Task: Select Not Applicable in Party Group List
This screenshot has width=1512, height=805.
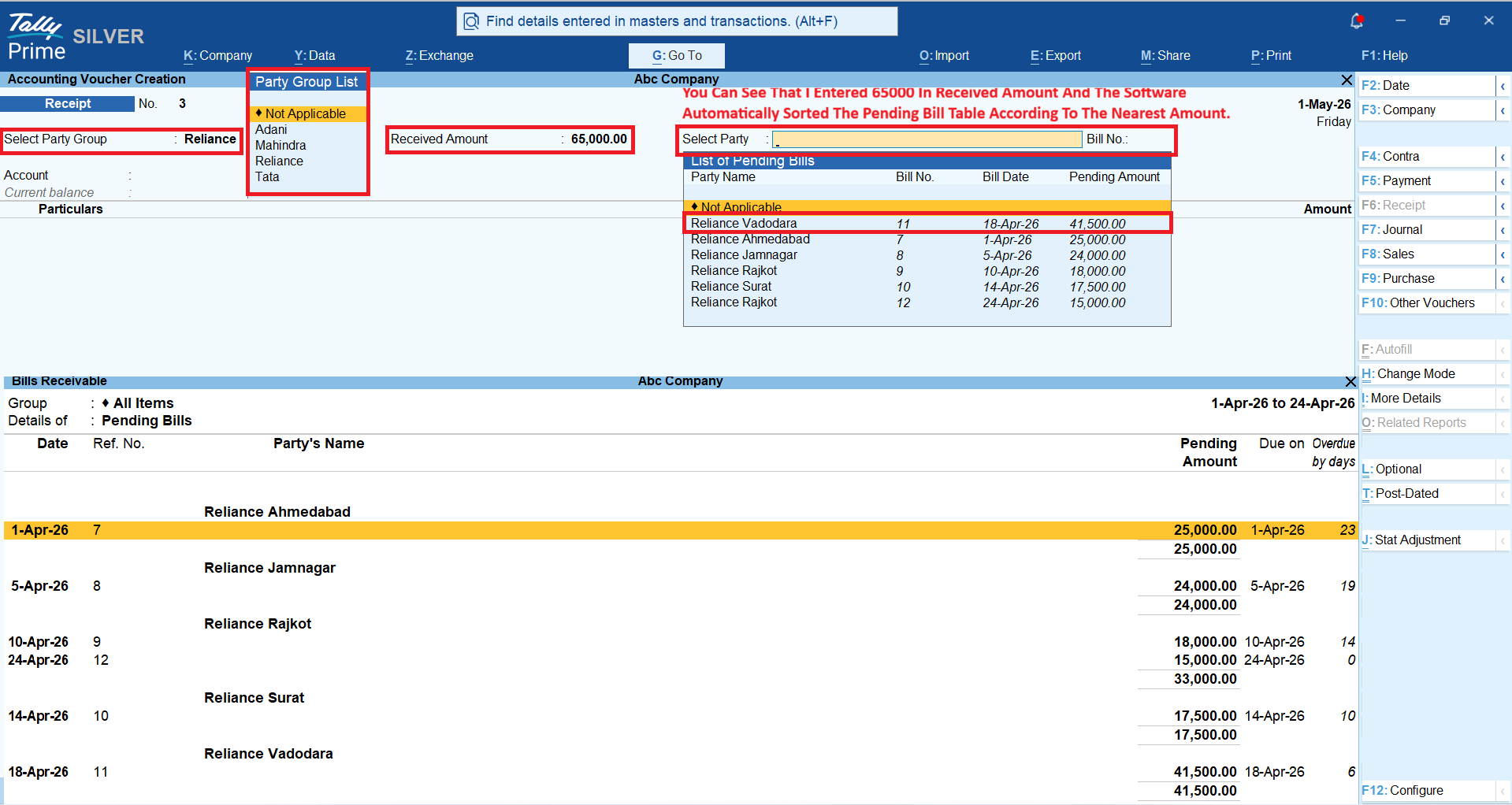Action: click(307, 114)
